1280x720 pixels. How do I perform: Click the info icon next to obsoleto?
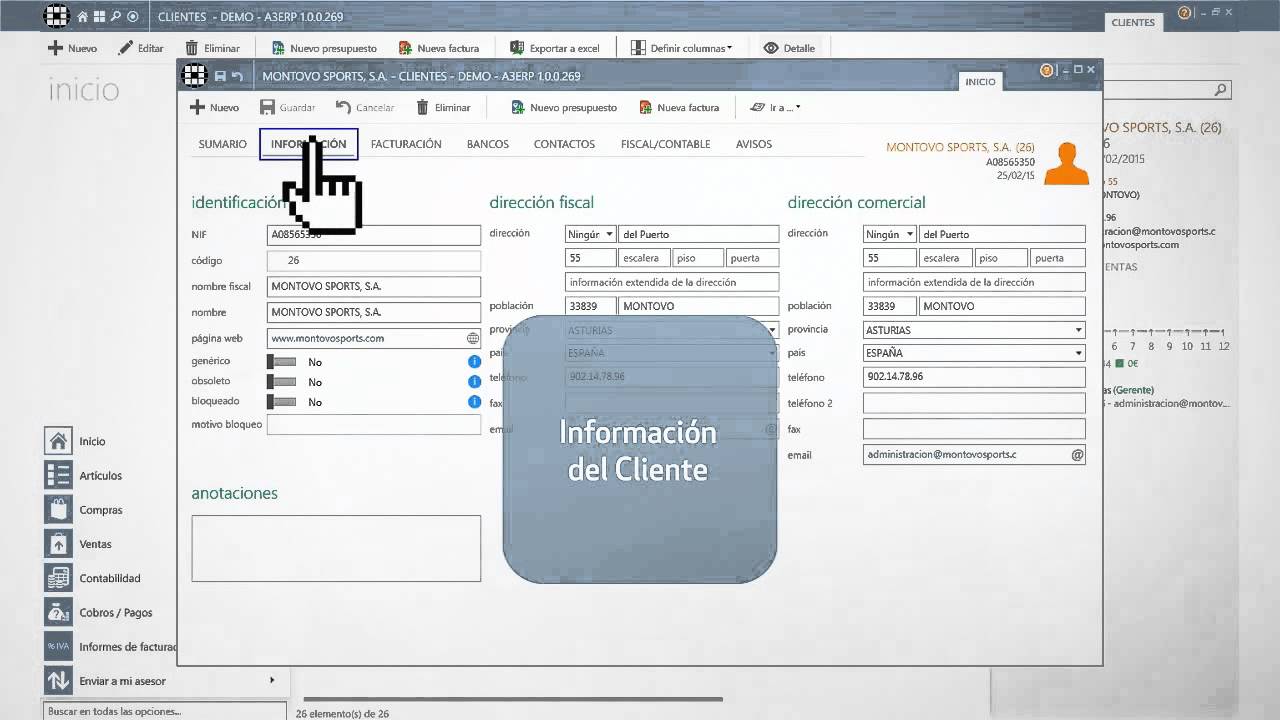tap(475, 381)
